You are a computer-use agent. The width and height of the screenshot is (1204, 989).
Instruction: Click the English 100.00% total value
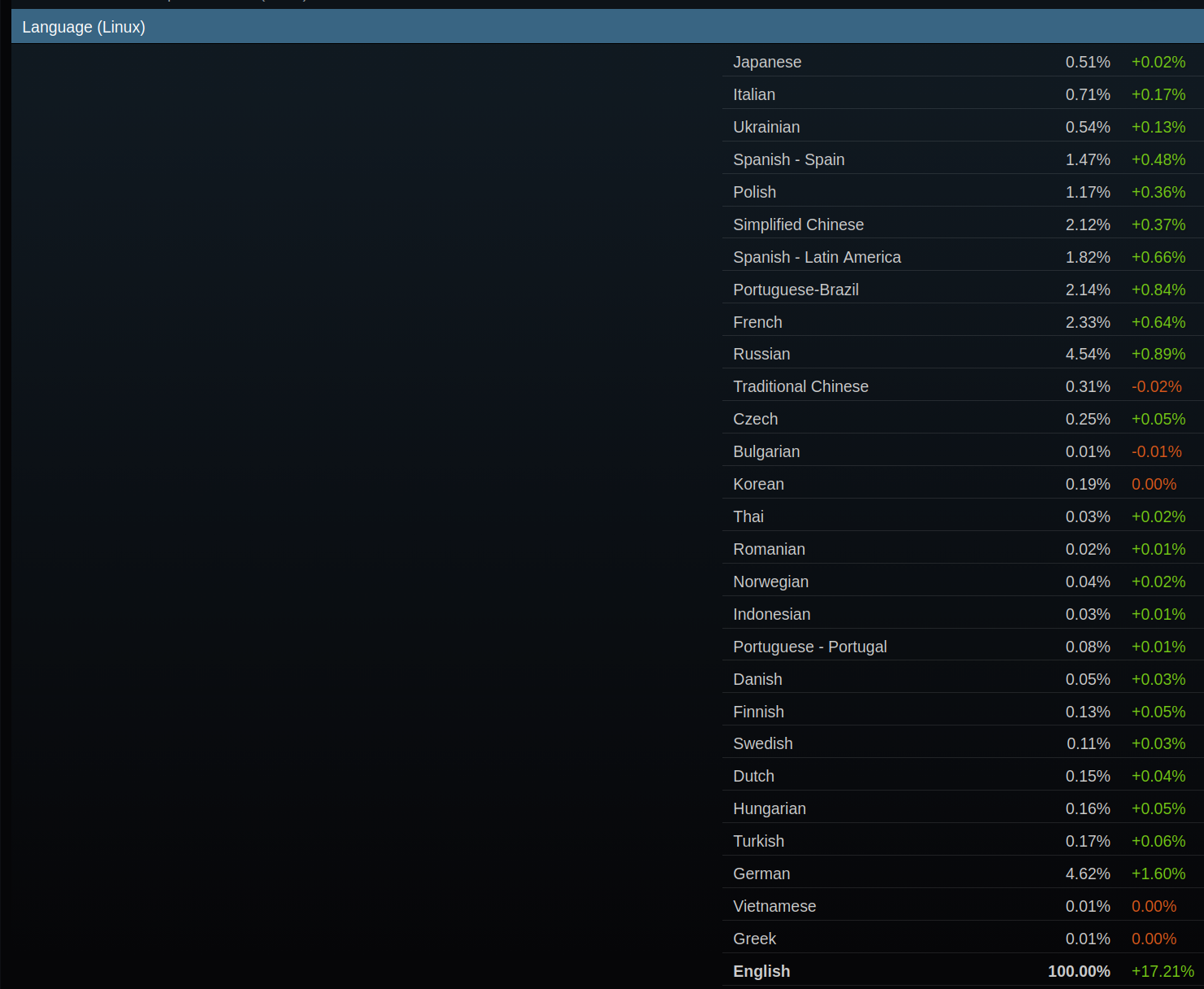pos(1079,971)
